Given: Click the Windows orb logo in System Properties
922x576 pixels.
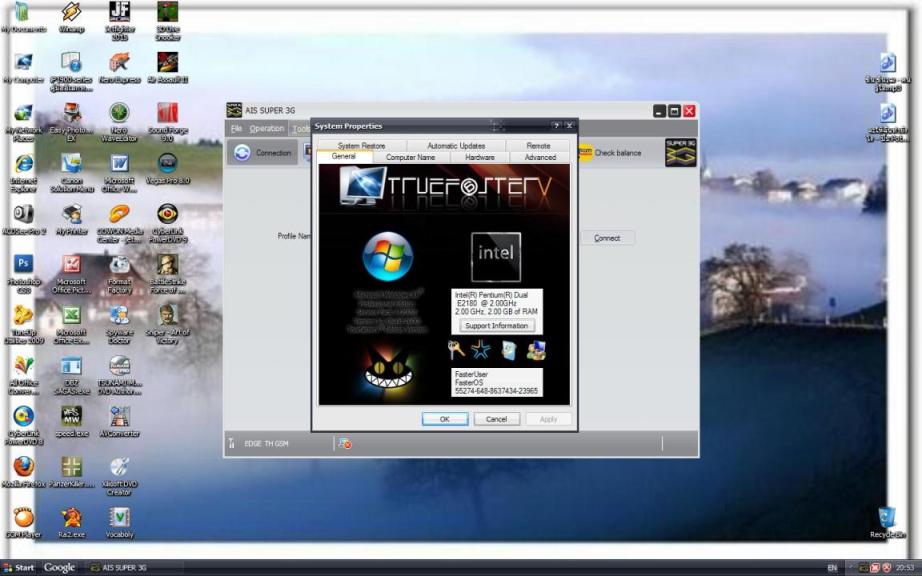Looking at the screenshot, I should pos(387,257).
